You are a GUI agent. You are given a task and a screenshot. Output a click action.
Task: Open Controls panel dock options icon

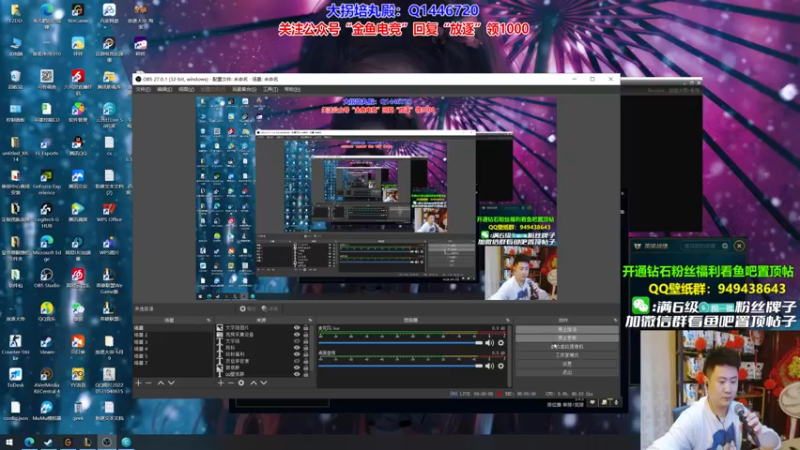click(615, 320)
